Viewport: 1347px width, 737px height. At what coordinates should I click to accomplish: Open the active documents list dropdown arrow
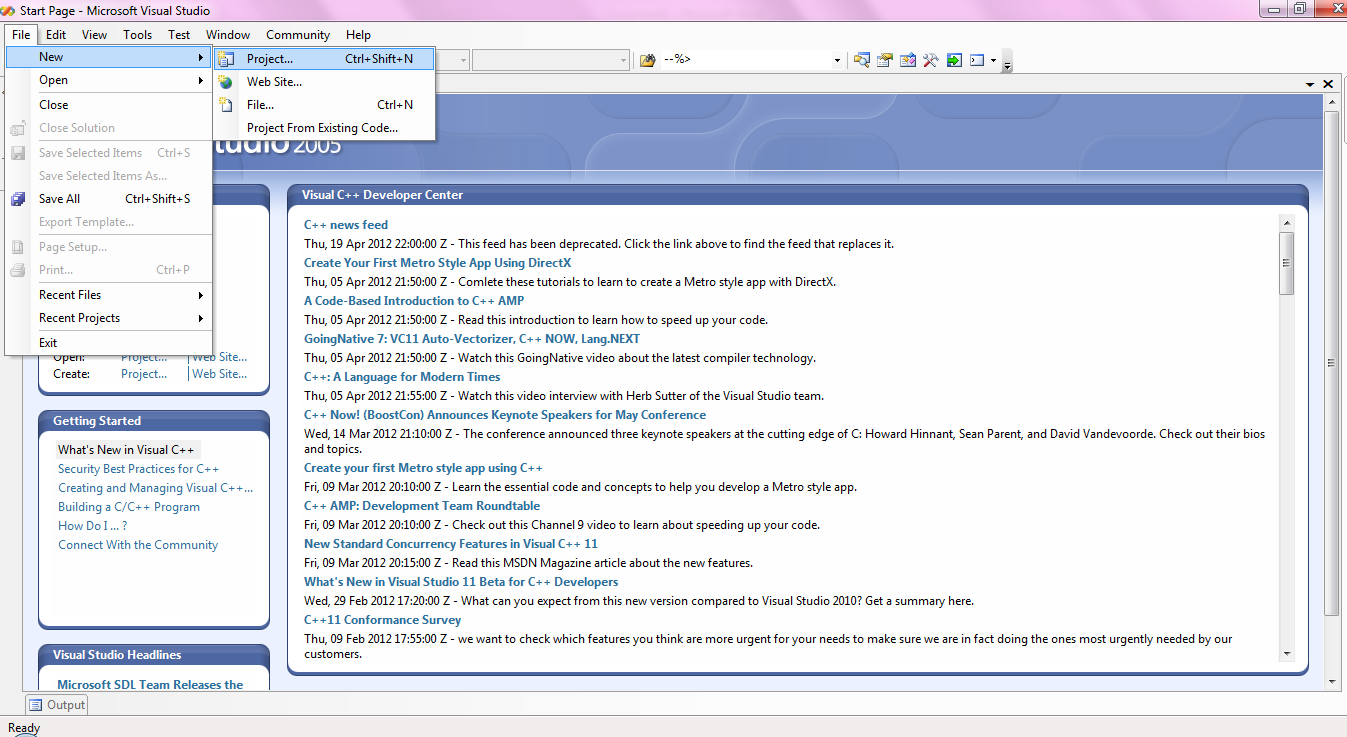[1311, 84]
